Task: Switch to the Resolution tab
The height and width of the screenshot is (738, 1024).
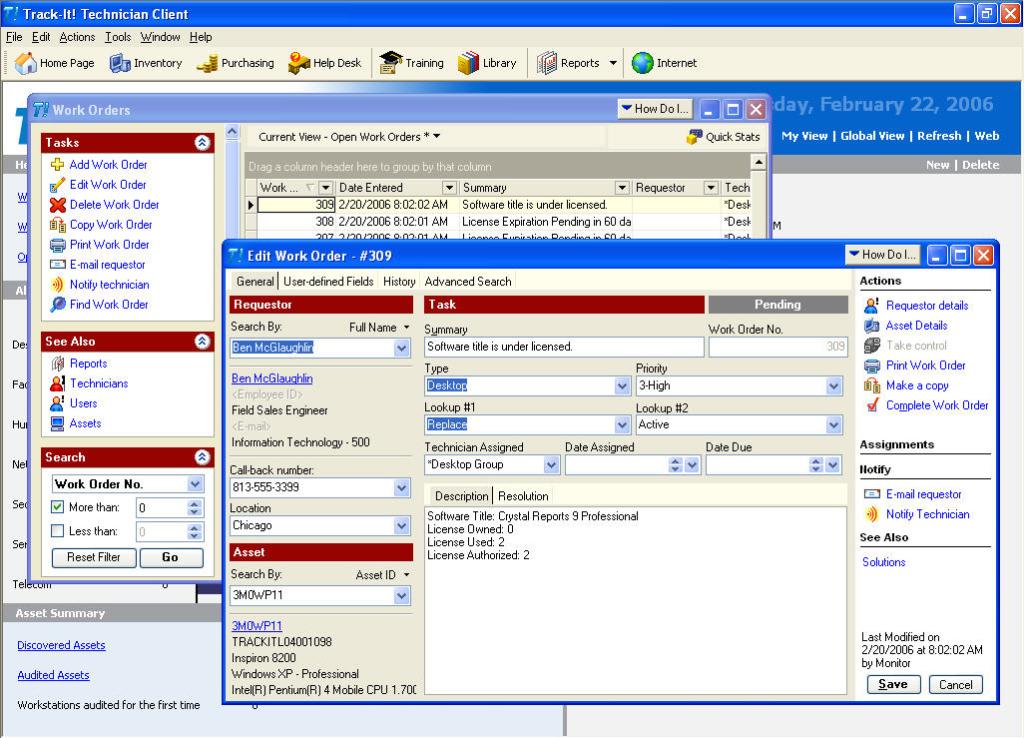Action: click(x=522, y=496)
